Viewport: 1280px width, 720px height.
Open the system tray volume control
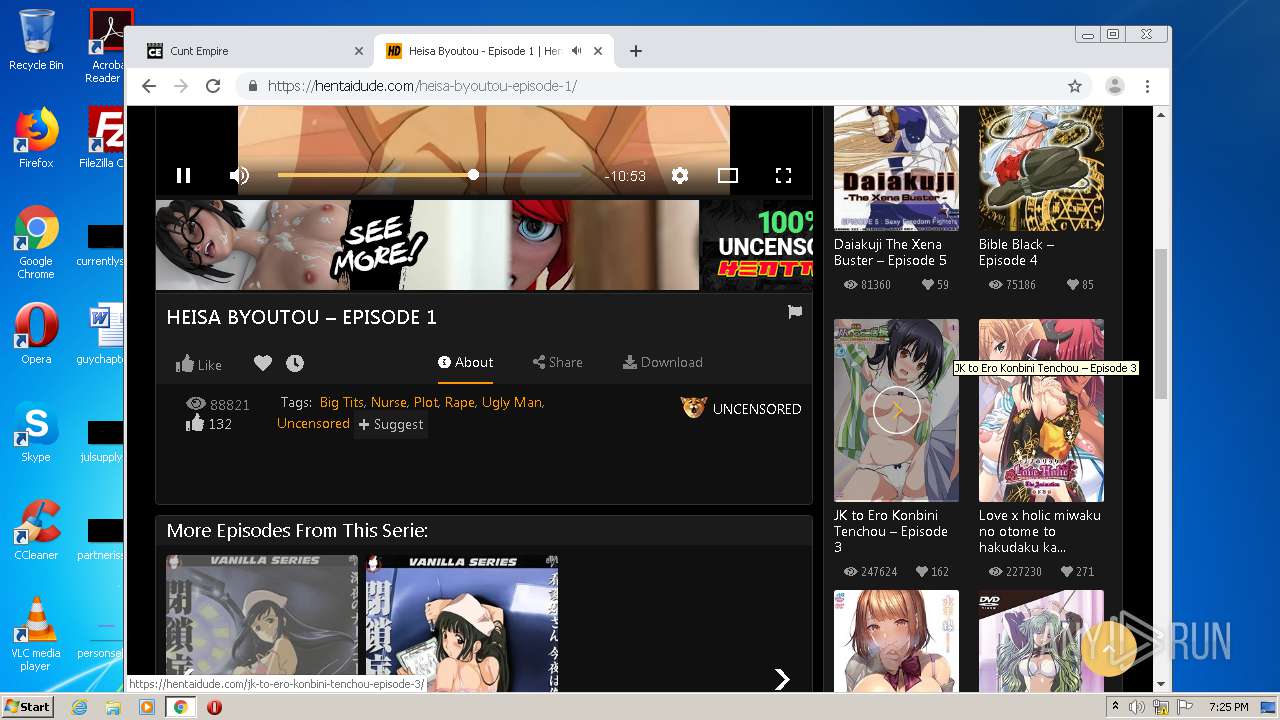(1137, 707)
